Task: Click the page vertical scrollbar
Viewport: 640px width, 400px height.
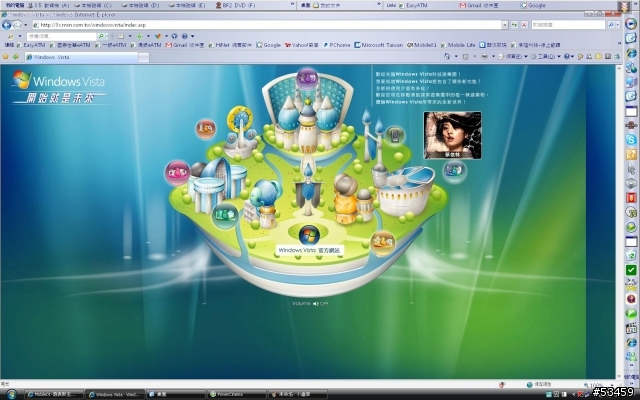Action: point(619,222)
